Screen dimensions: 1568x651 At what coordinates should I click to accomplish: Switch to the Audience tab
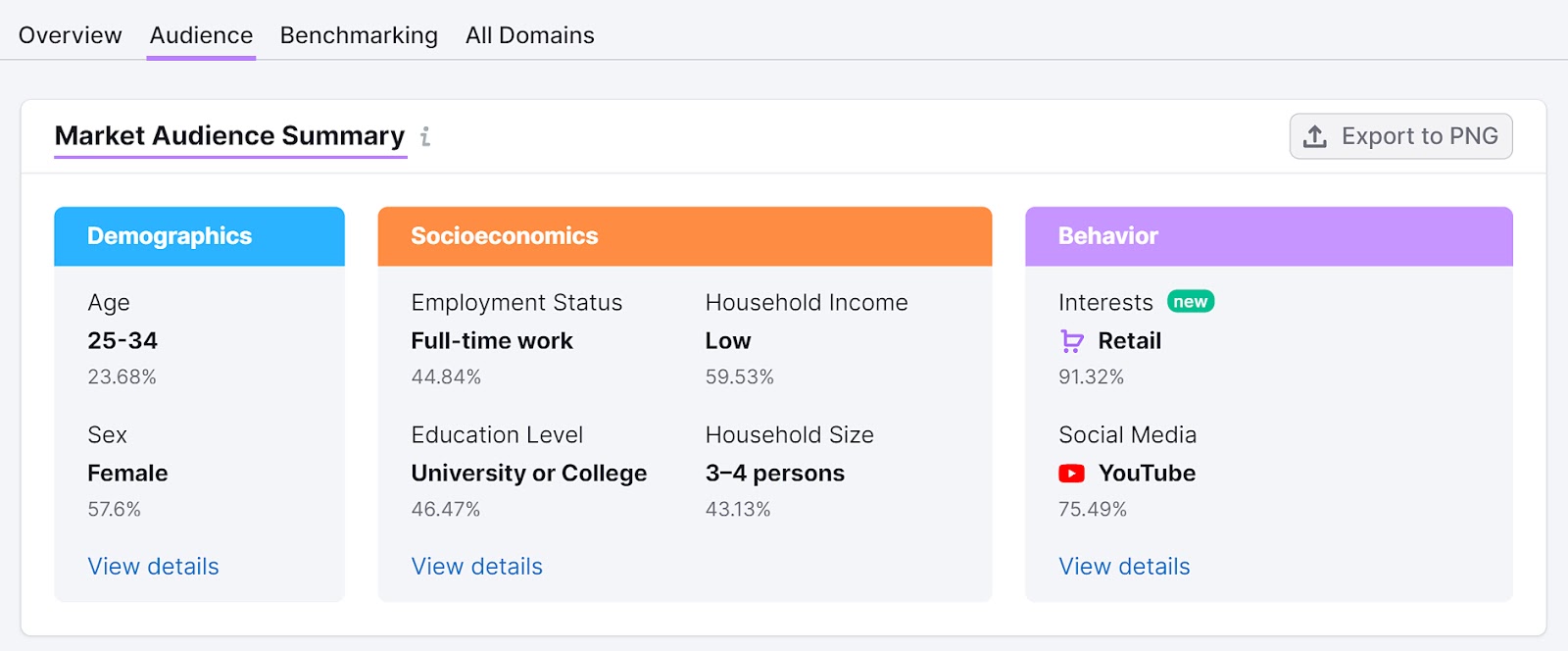click(201, 35)
